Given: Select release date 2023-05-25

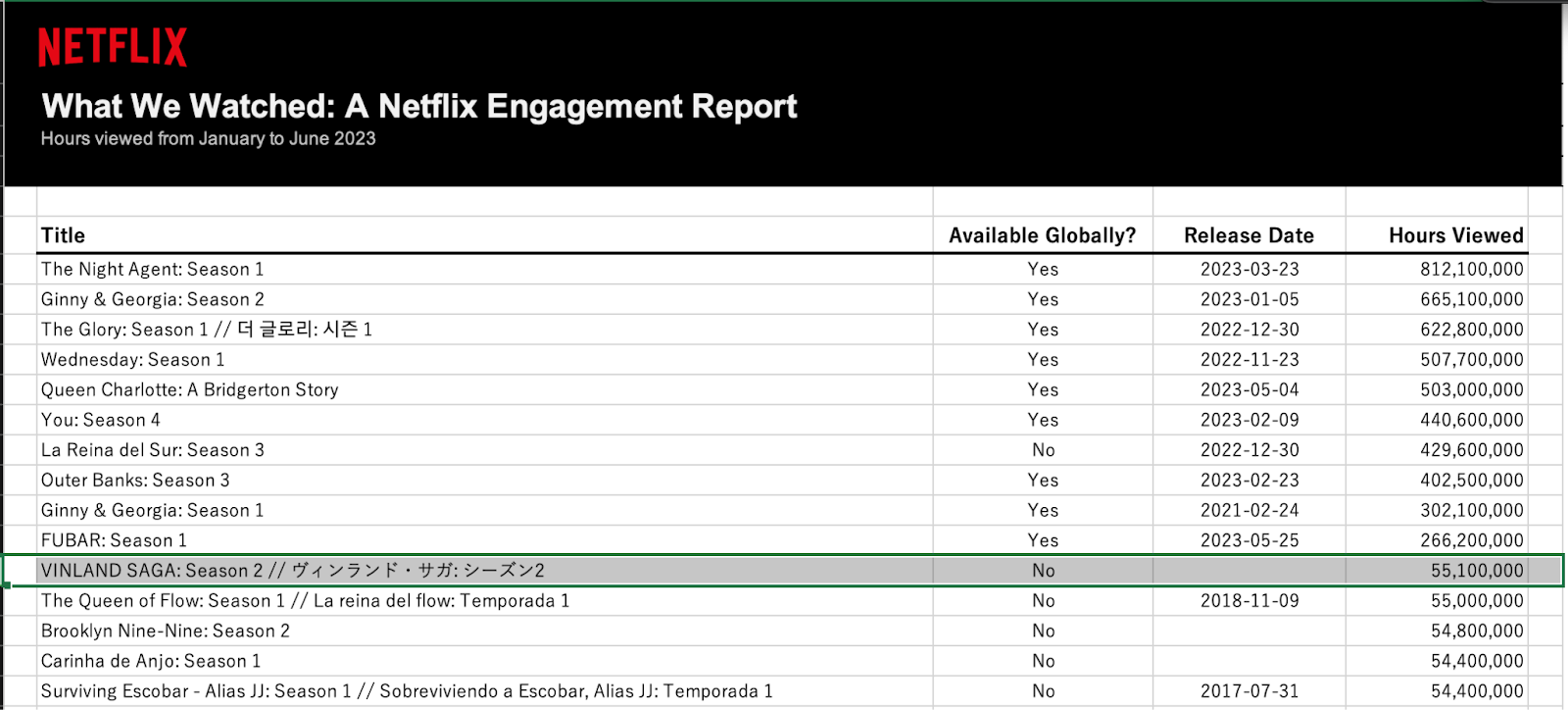Looking at the screenshot, I should (x=1249, y=540).
